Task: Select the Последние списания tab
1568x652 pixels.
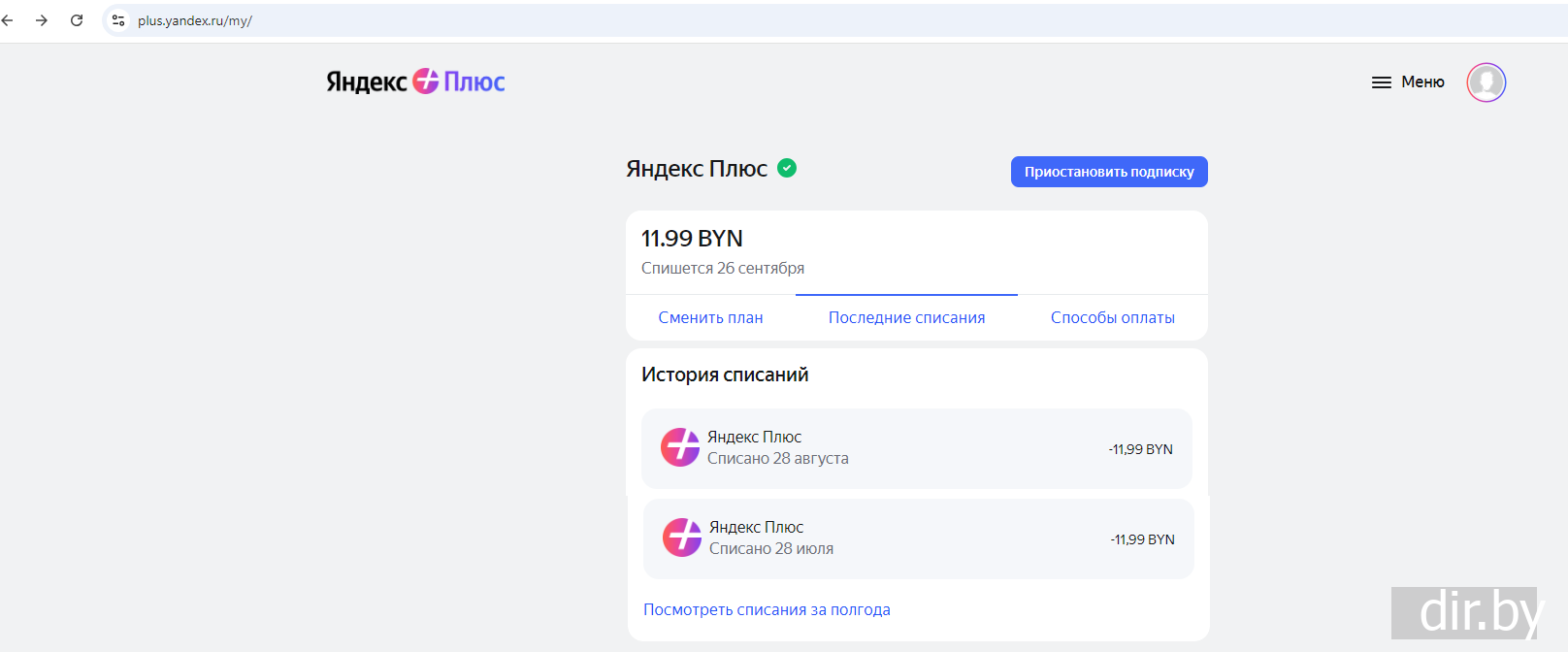Action: pyautogui.click(x=906, y=318)
